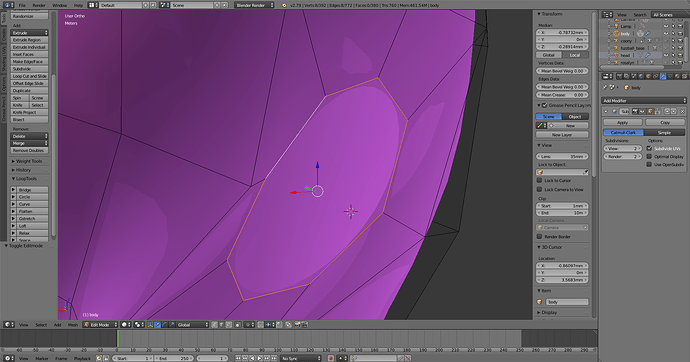Open the timeline Marker menu
690x362 pixels.
tap(42, 358)
